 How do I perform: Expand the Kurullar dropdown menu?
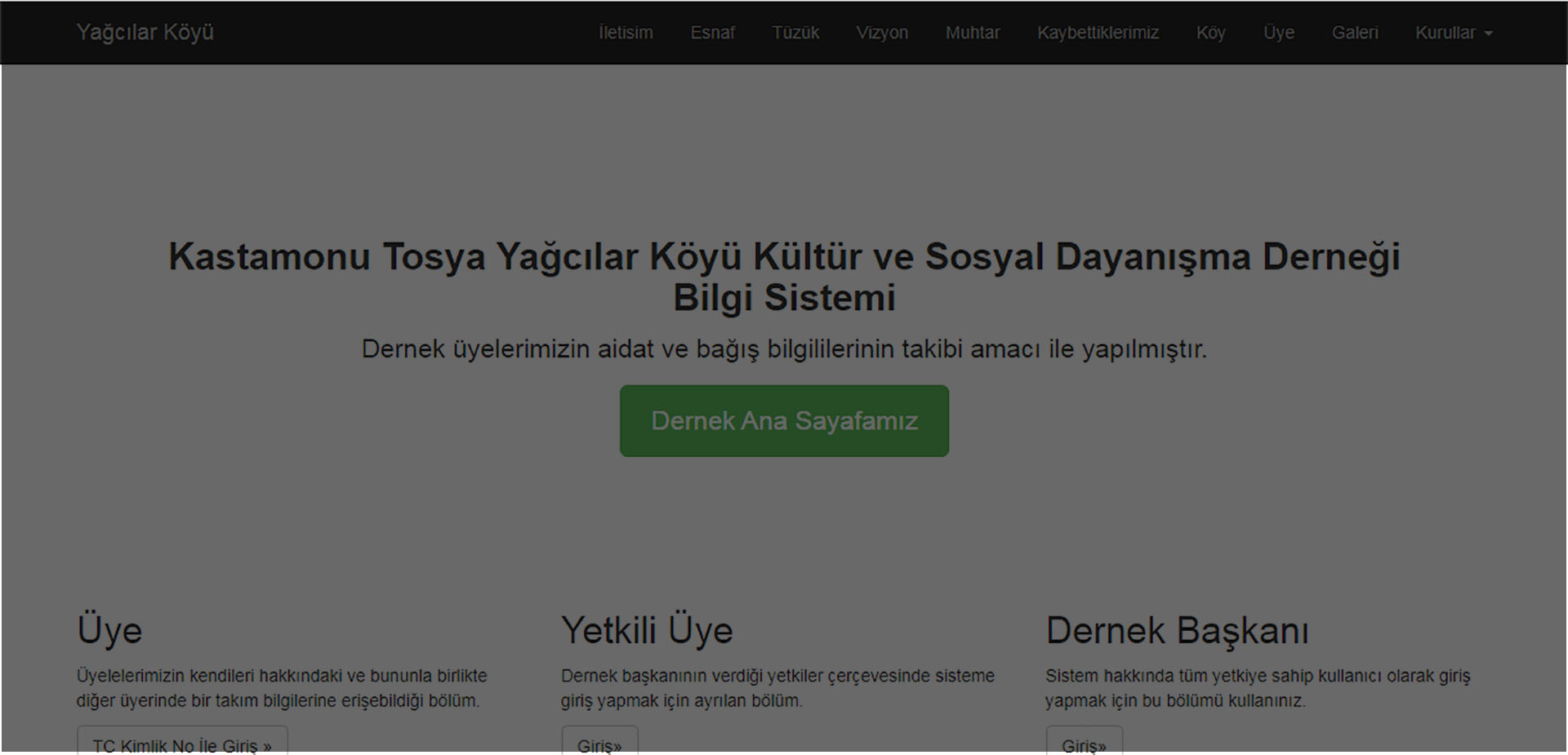point(1454,33)
